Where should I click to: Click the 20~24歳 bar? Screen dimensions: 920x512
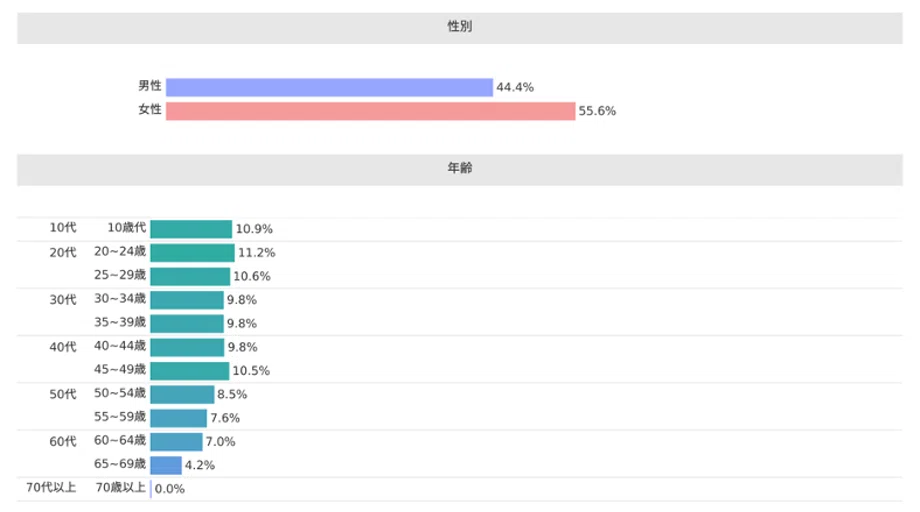tap(192, 253)
